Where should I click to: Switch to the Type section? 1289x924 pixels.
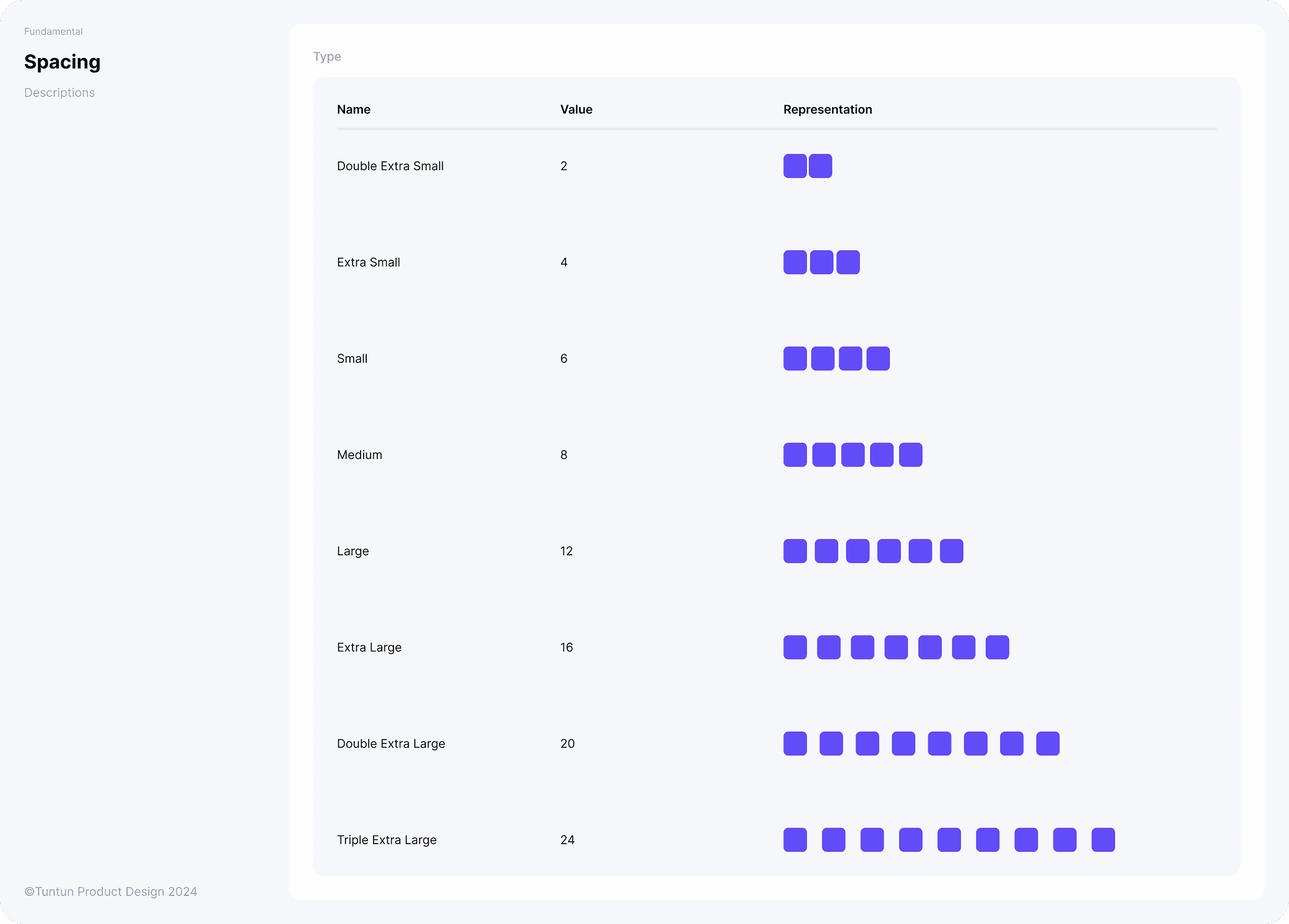point(327,56)
